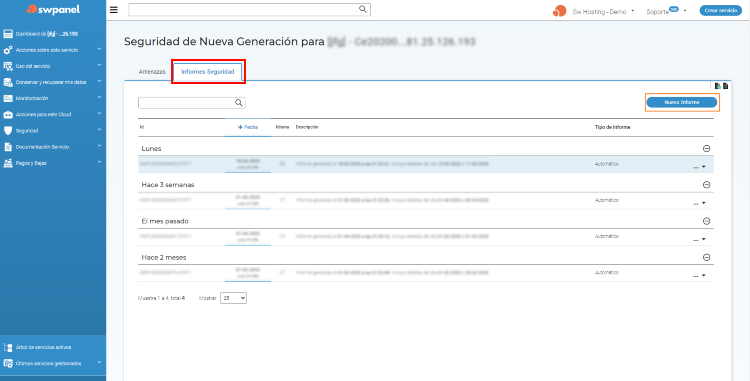
Task: Click the Últimos servicios gestionados icon
Action: pos(8,363)
